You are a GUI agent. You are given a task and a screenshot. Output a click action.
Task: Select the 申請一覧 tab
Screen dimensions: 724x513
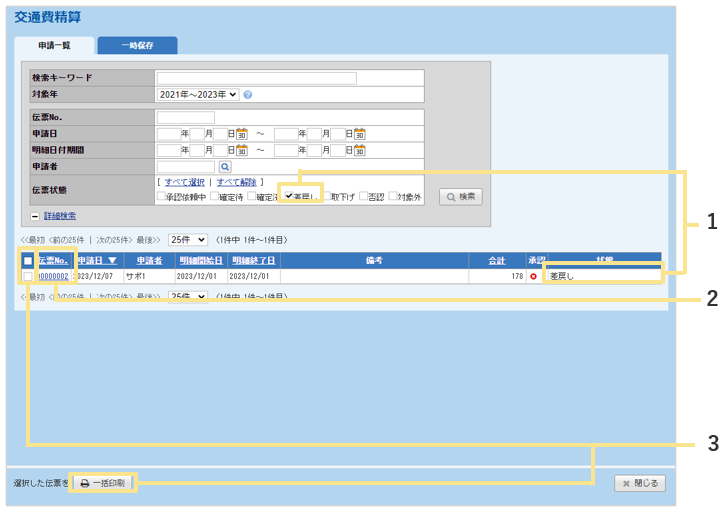(x=55, y=45)
